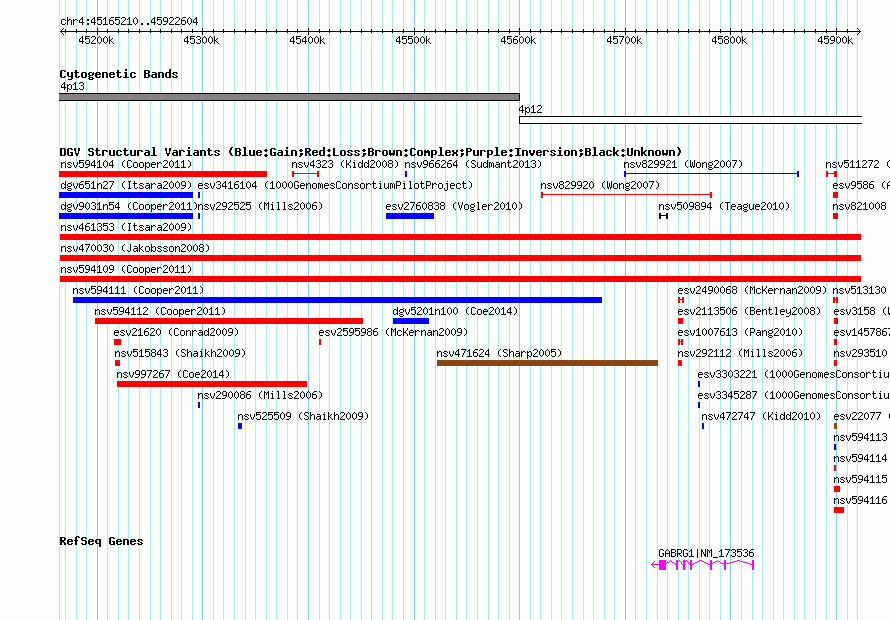This screenshot has width=890, height=620.
Task: Click the chr4:45165210..45922604 coordinate label
Action: coord(129,21)
